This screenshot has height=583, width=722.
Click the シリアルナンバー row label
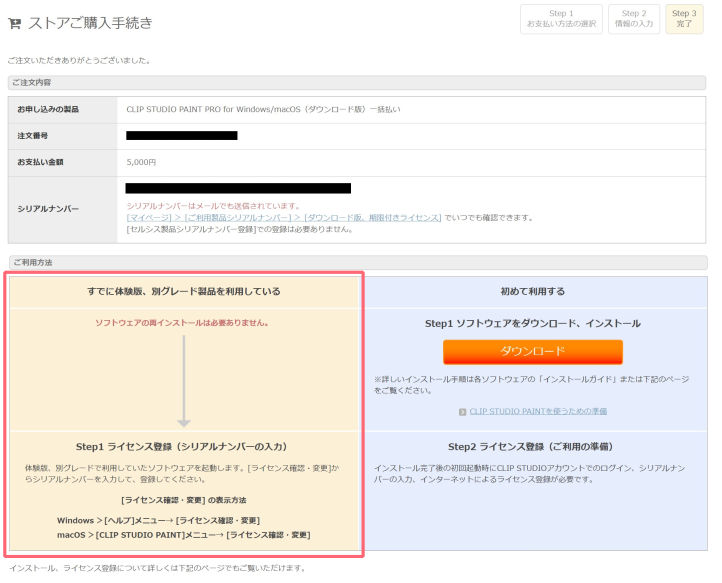48,209
